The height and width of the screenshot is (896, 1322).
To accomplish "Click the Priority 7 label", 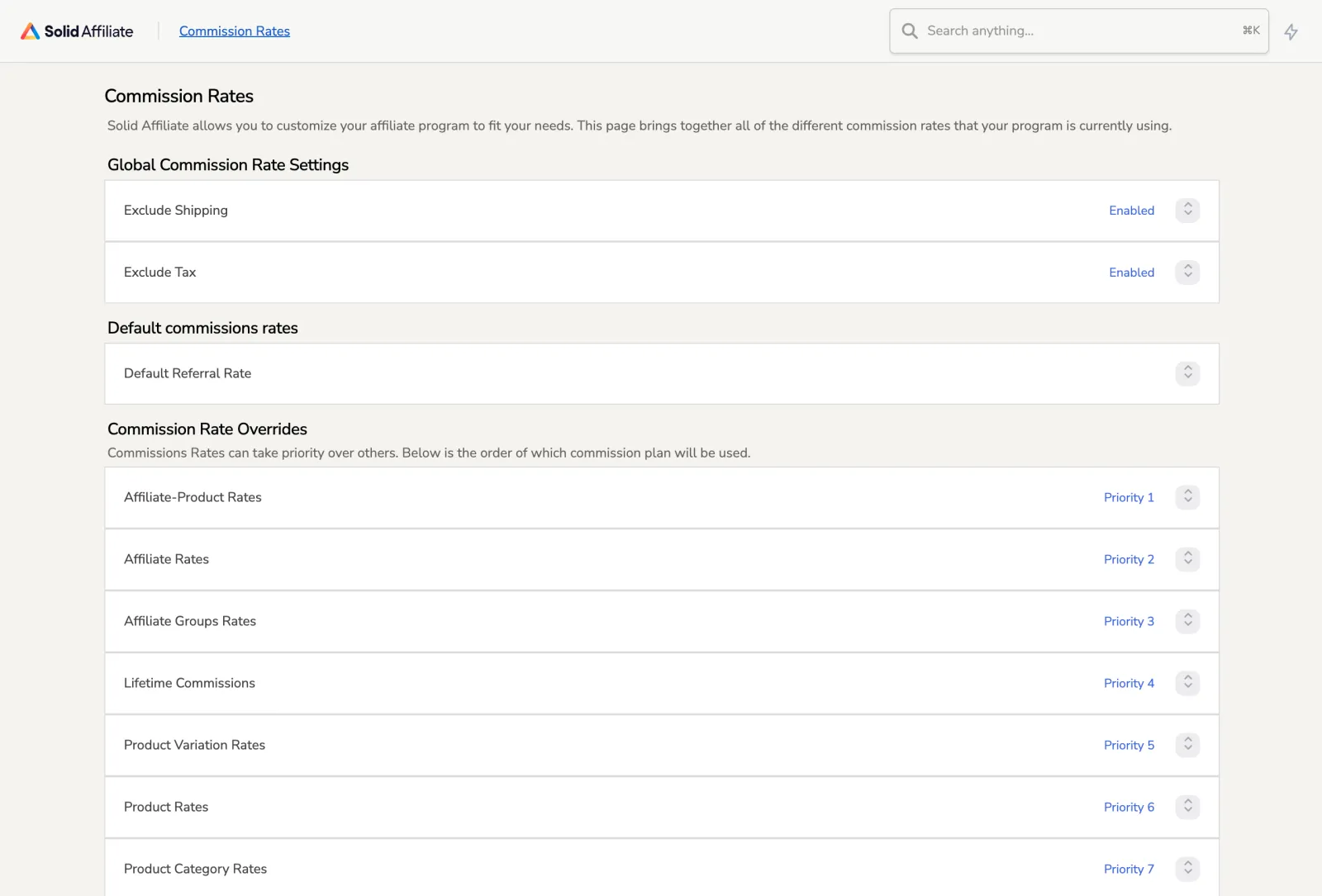I will click(x=1129, y=869).
